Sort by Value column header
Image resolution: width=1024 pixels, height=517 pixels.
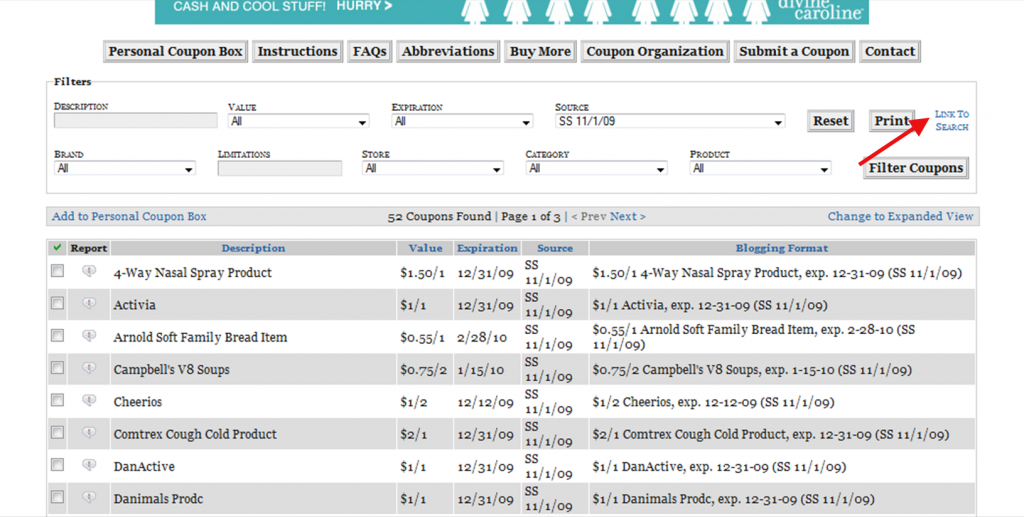tap(426, 248)
